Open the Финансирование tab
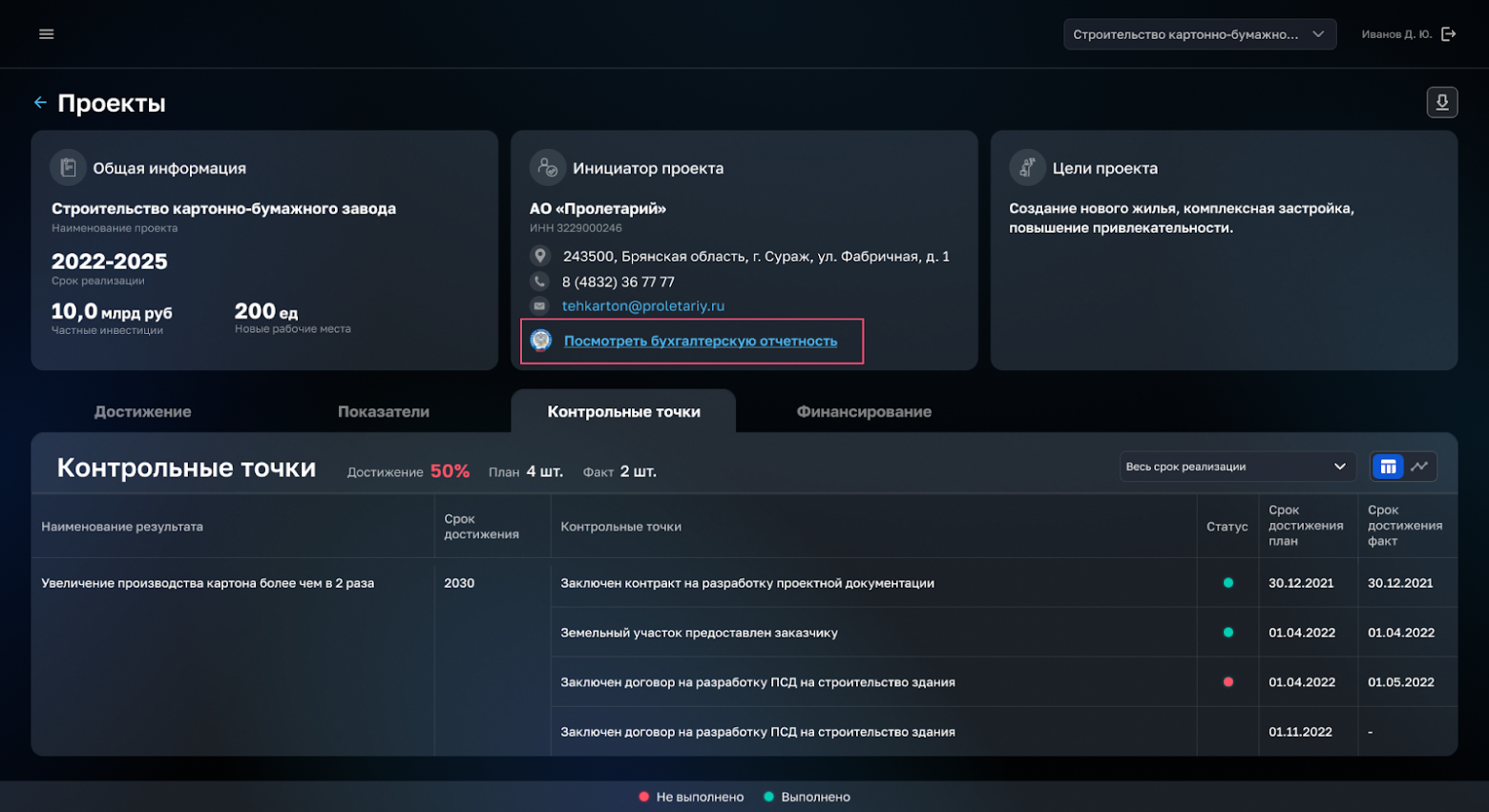Viewport: 1489px width, 812px height. click(x=864, y=411)
